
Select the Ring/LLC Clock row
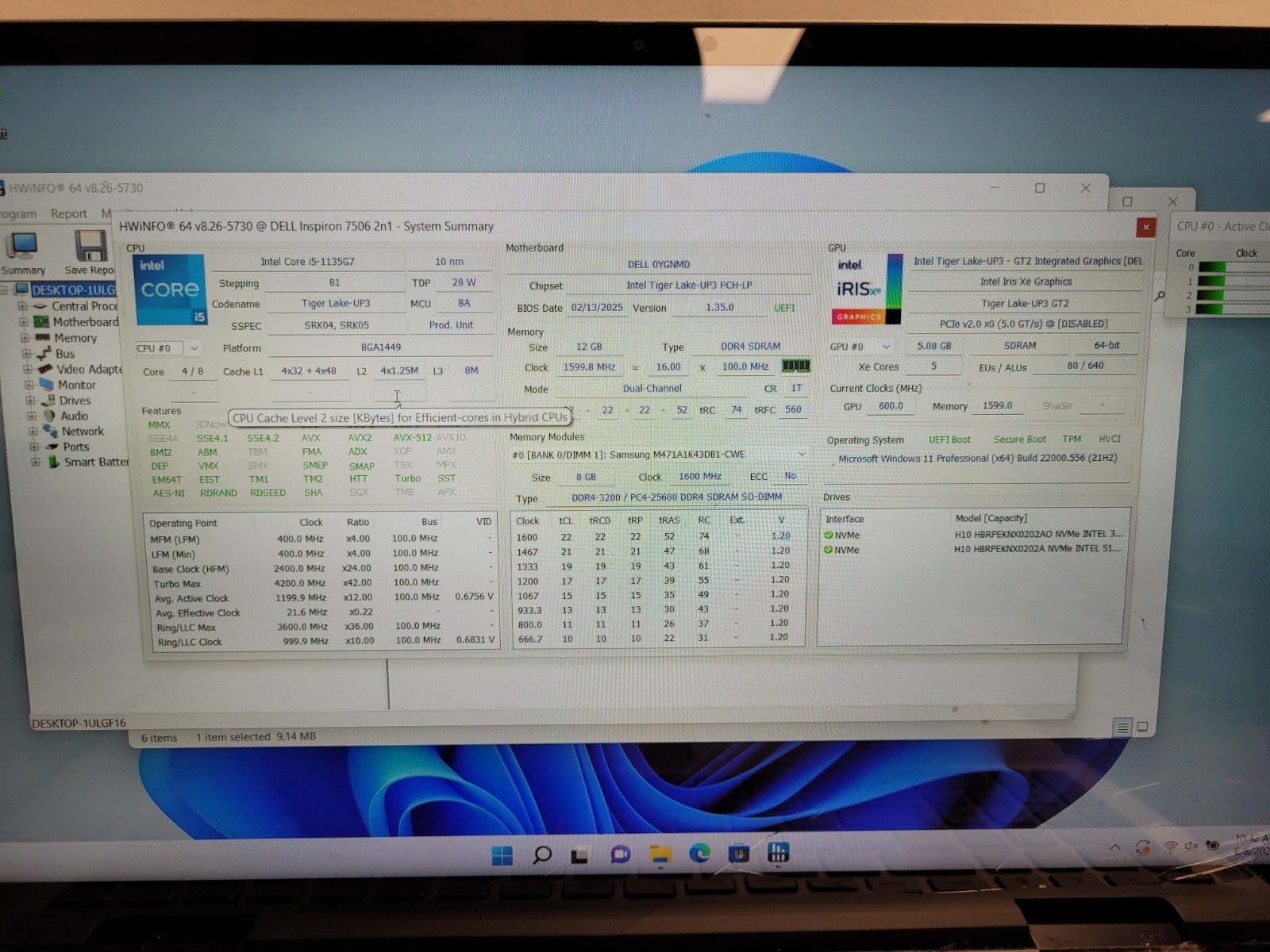tap(322, 641)
